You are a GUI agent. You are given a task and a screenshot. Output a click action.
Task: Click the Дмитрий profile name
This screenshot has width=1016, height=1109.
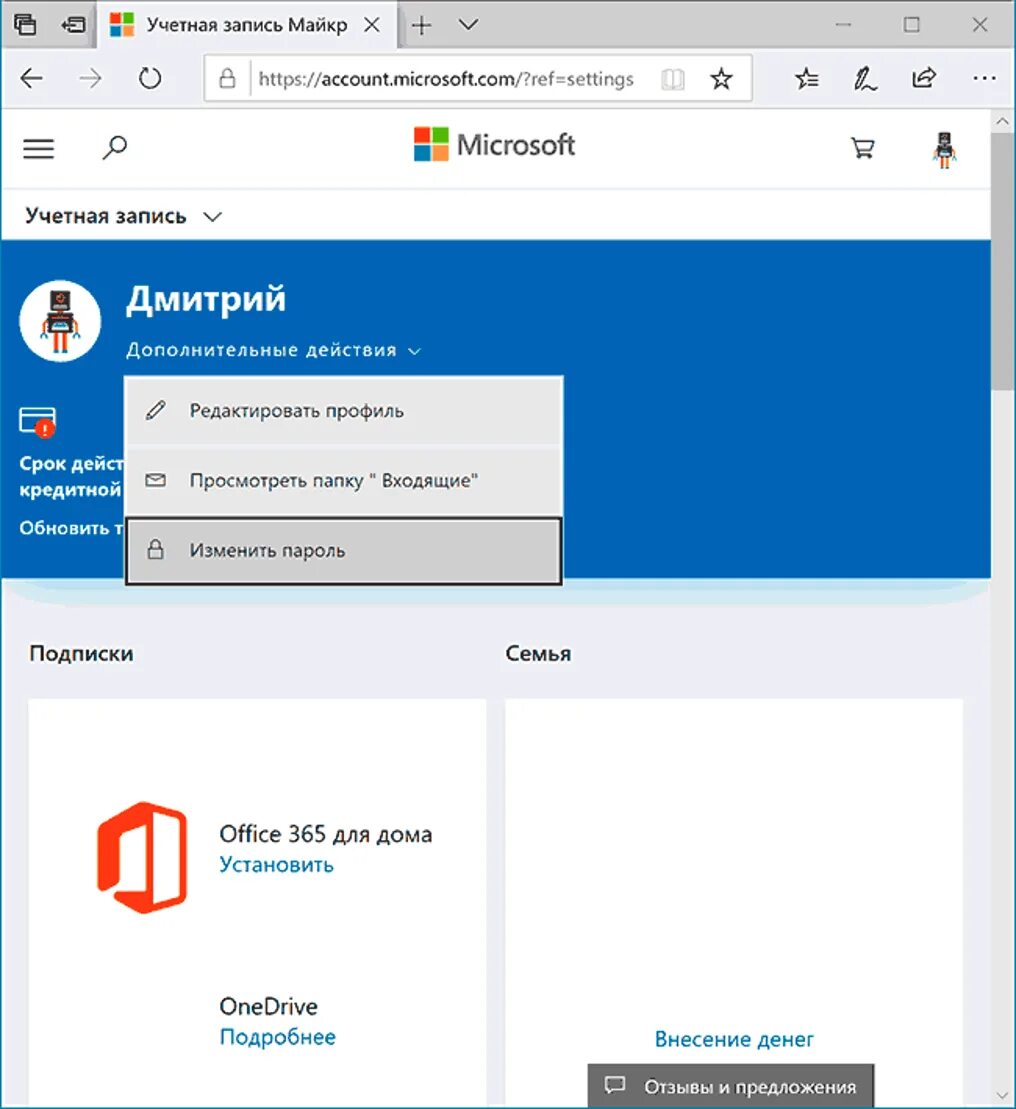tap(206, 298)
